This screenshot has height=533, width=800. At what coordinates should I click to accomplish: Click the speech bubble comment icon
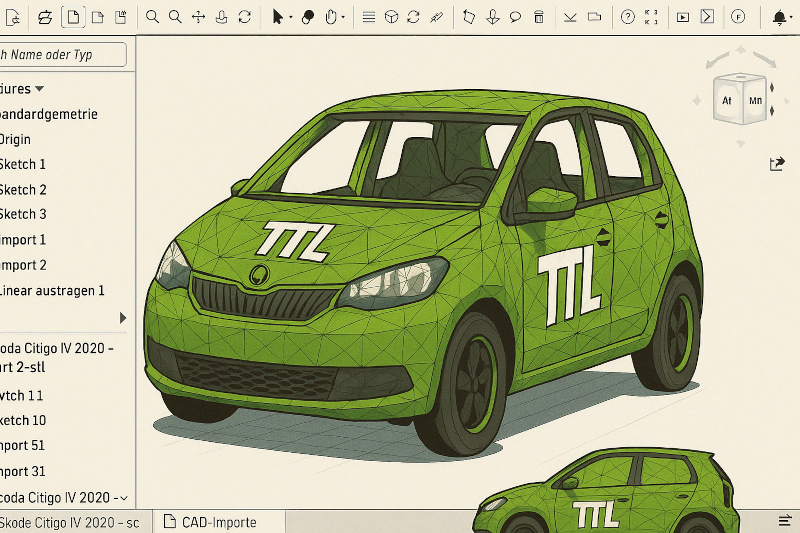(x=516, y=17)
